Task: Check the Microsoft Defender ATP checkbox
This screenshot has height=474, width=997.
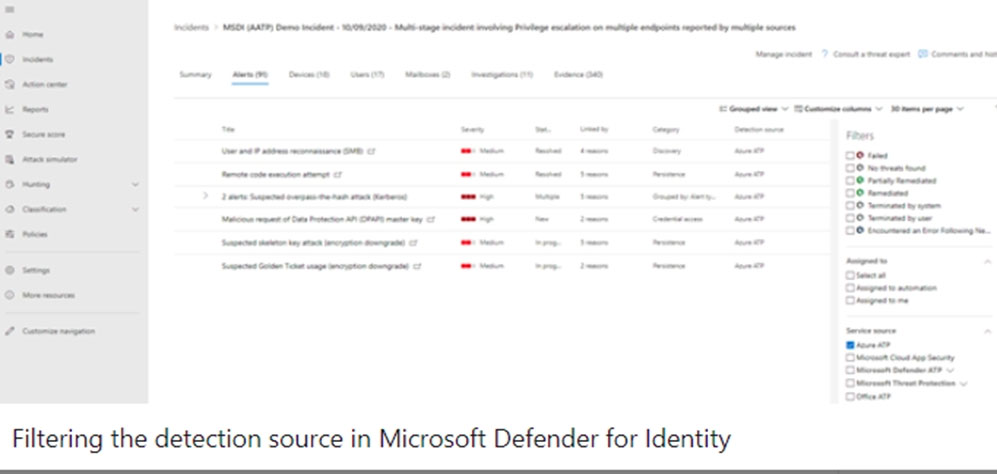Action: point(850,370)
